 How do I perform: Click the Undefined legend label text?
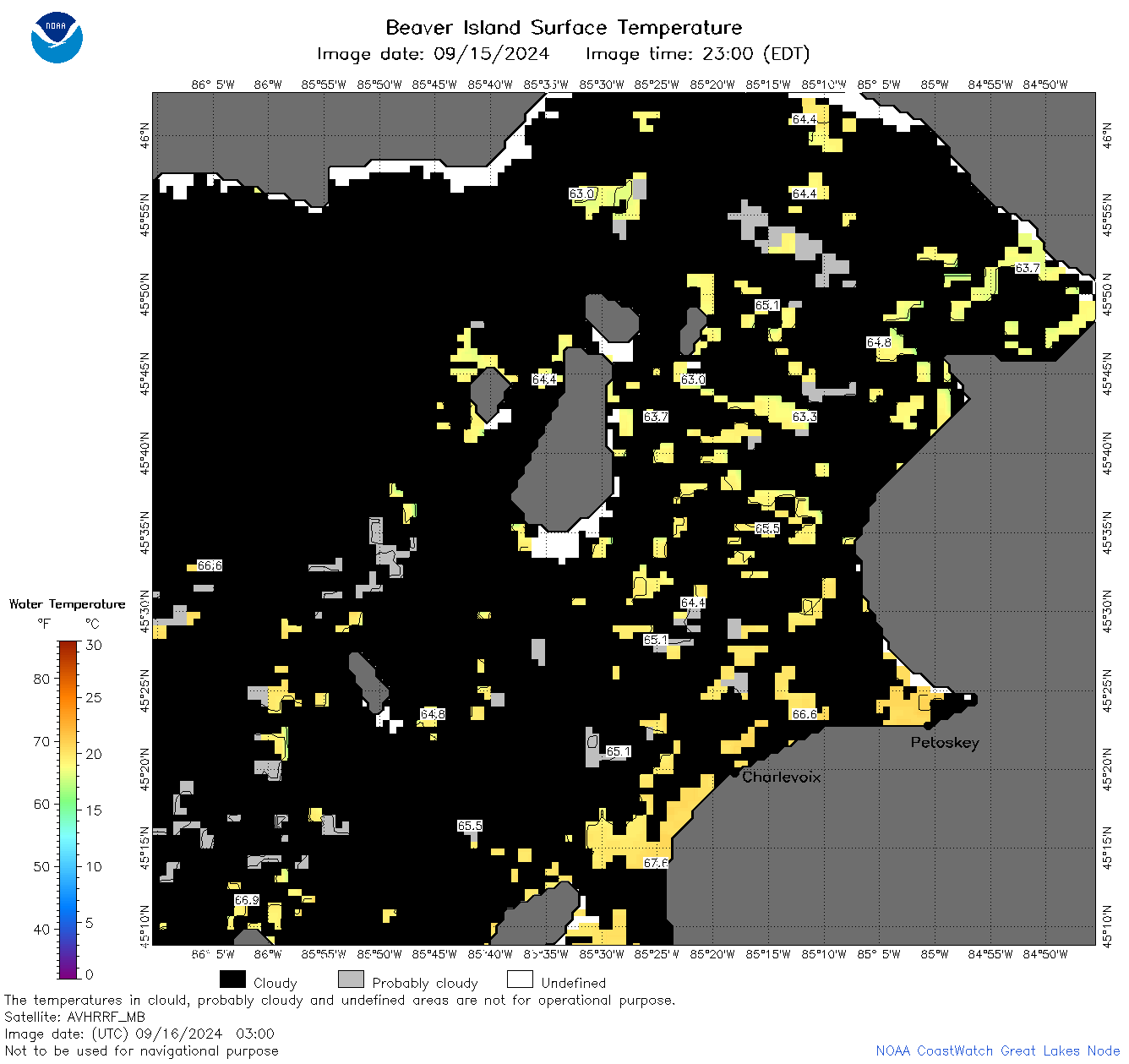click(574, 983)
